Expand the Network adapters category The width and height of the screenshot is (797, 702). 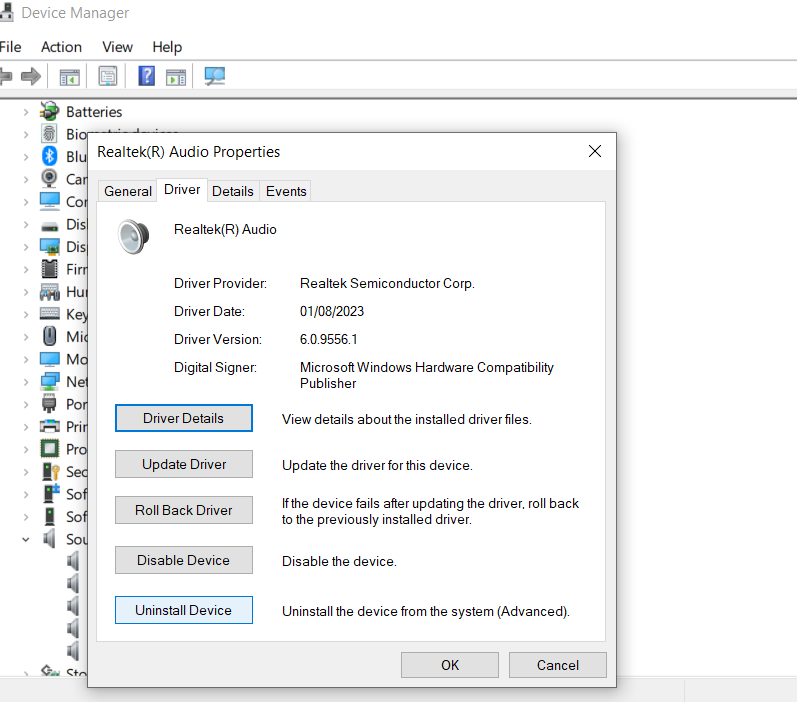(25, 381)
